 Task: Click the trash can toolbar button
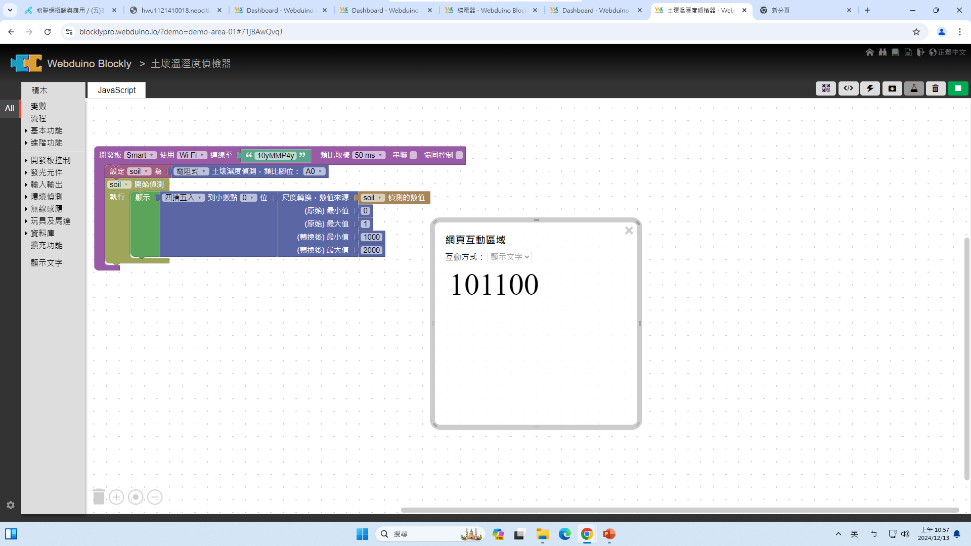click(x=936, y=88)
